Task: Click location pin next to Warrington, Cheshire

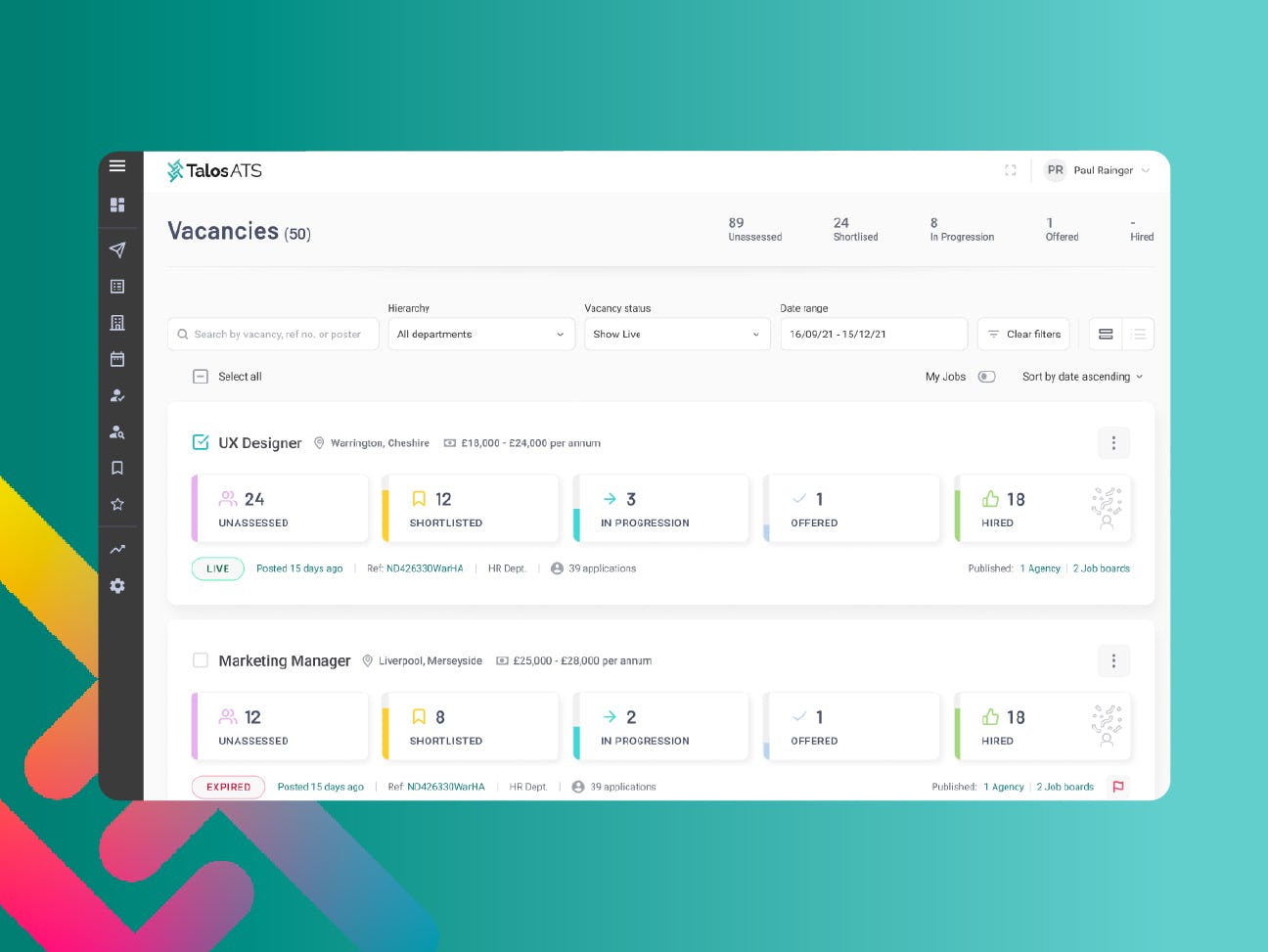Action: (x=319, y=443)
